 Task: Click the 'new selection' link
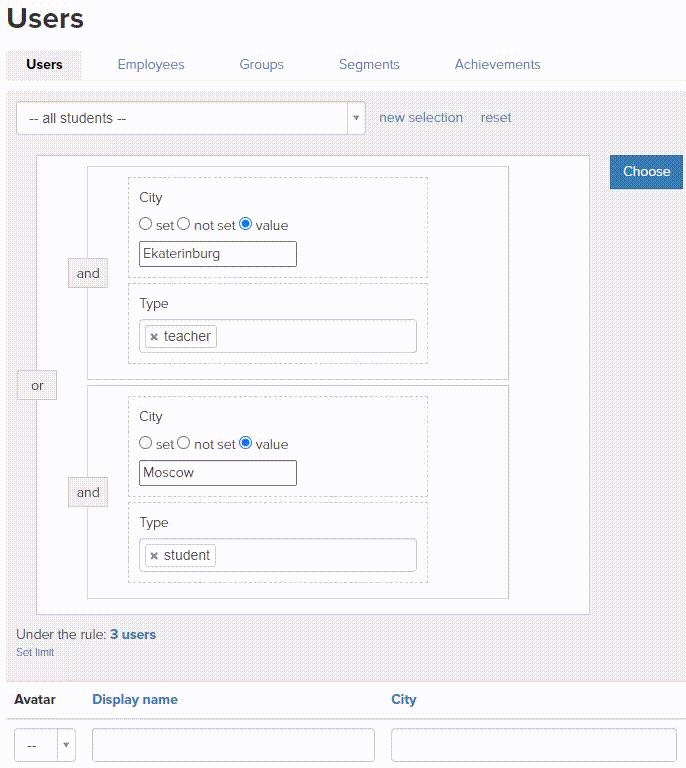click(421, 118)
